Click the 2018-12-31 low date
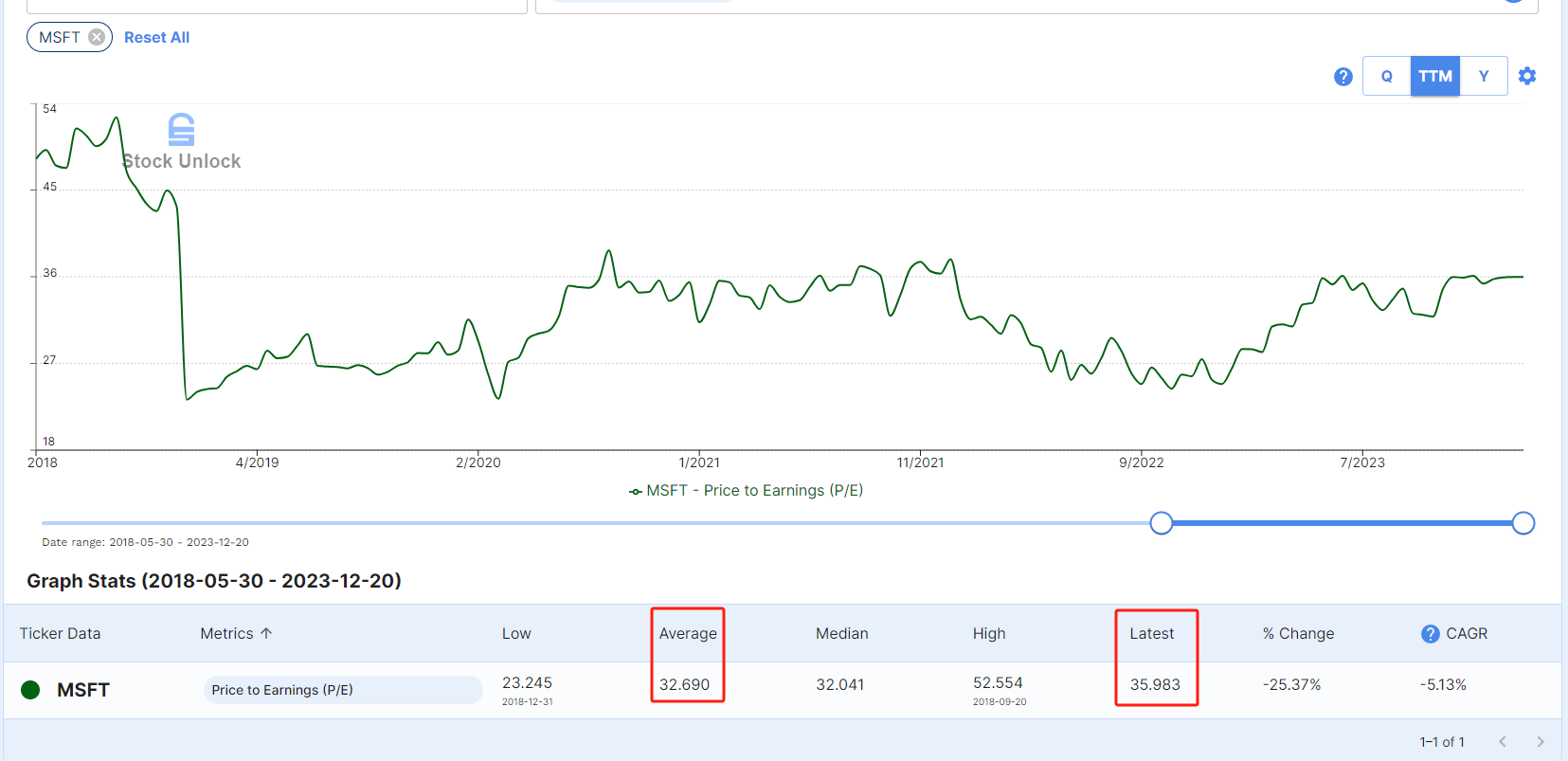This screenshot has height=761, width=1568. click(528, 702)
